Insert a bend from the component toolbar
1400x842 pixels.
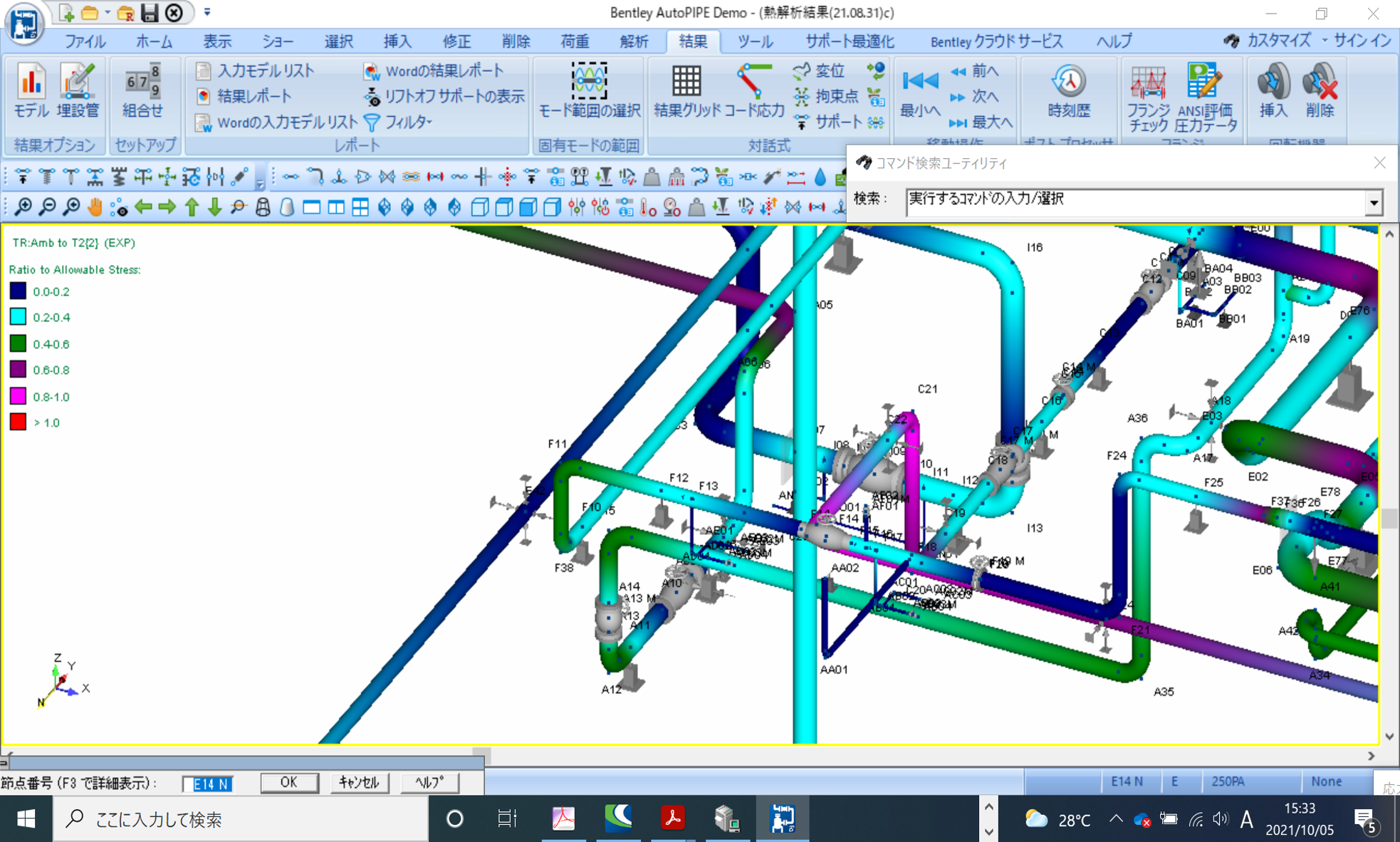315,176
